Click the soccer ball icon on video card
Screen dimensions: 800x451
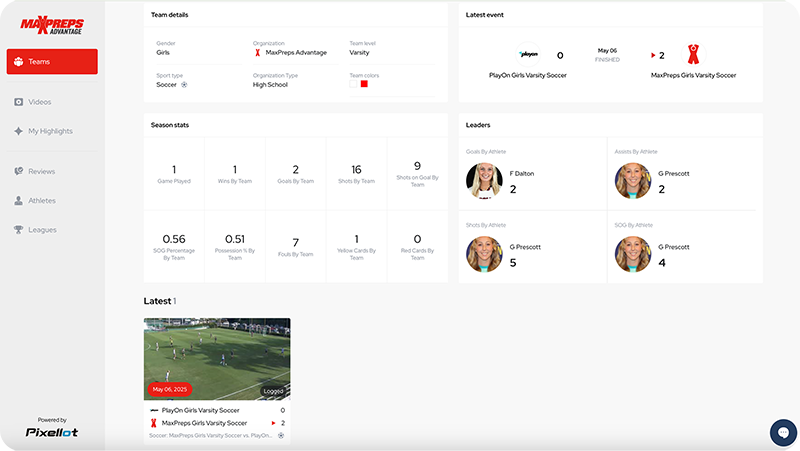coord(281,436)
